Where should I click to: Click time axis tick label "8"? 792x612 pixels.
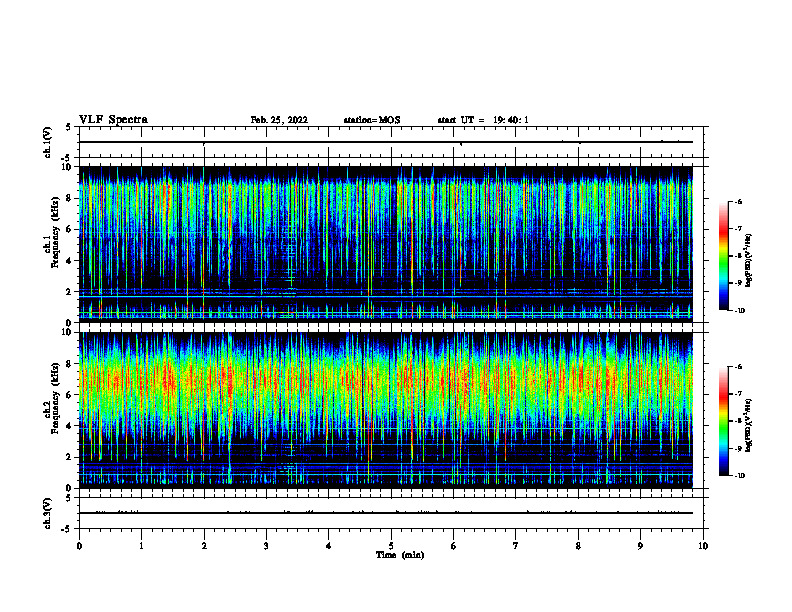[x=578, y=546]
